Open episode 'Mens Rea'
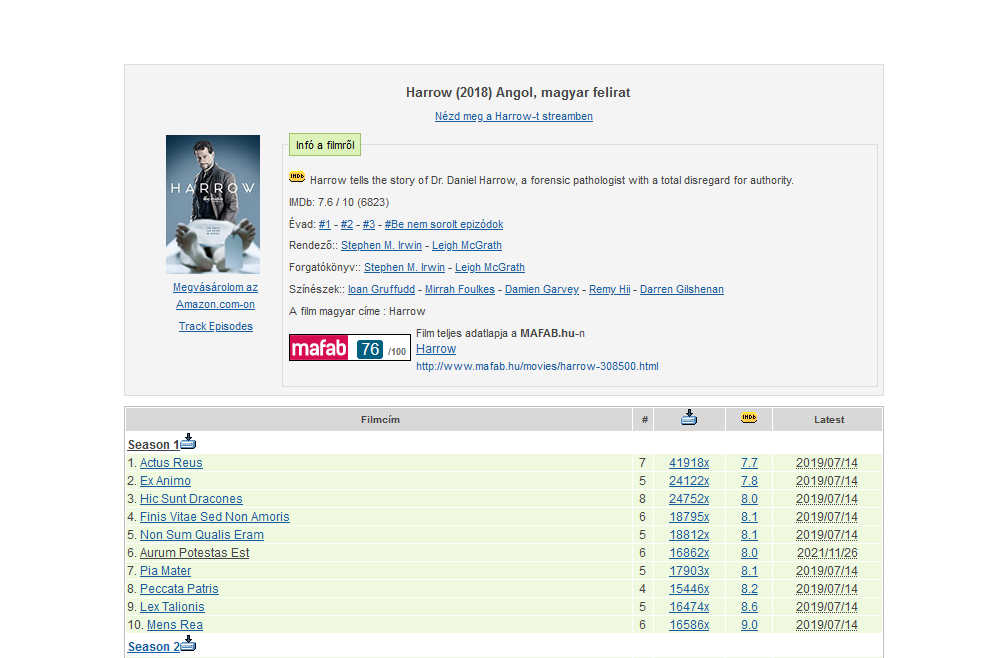This screenshot has width=990, height=658. pos(175,625)
